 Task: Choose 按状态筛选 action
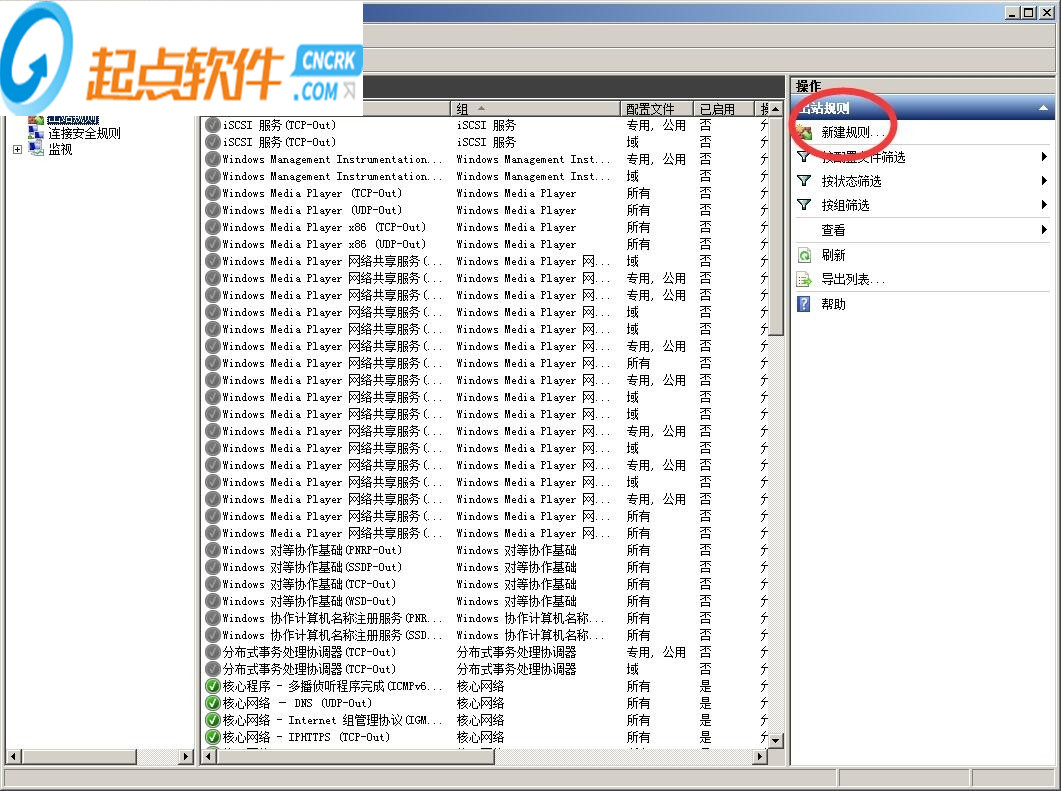click(851, 181)
